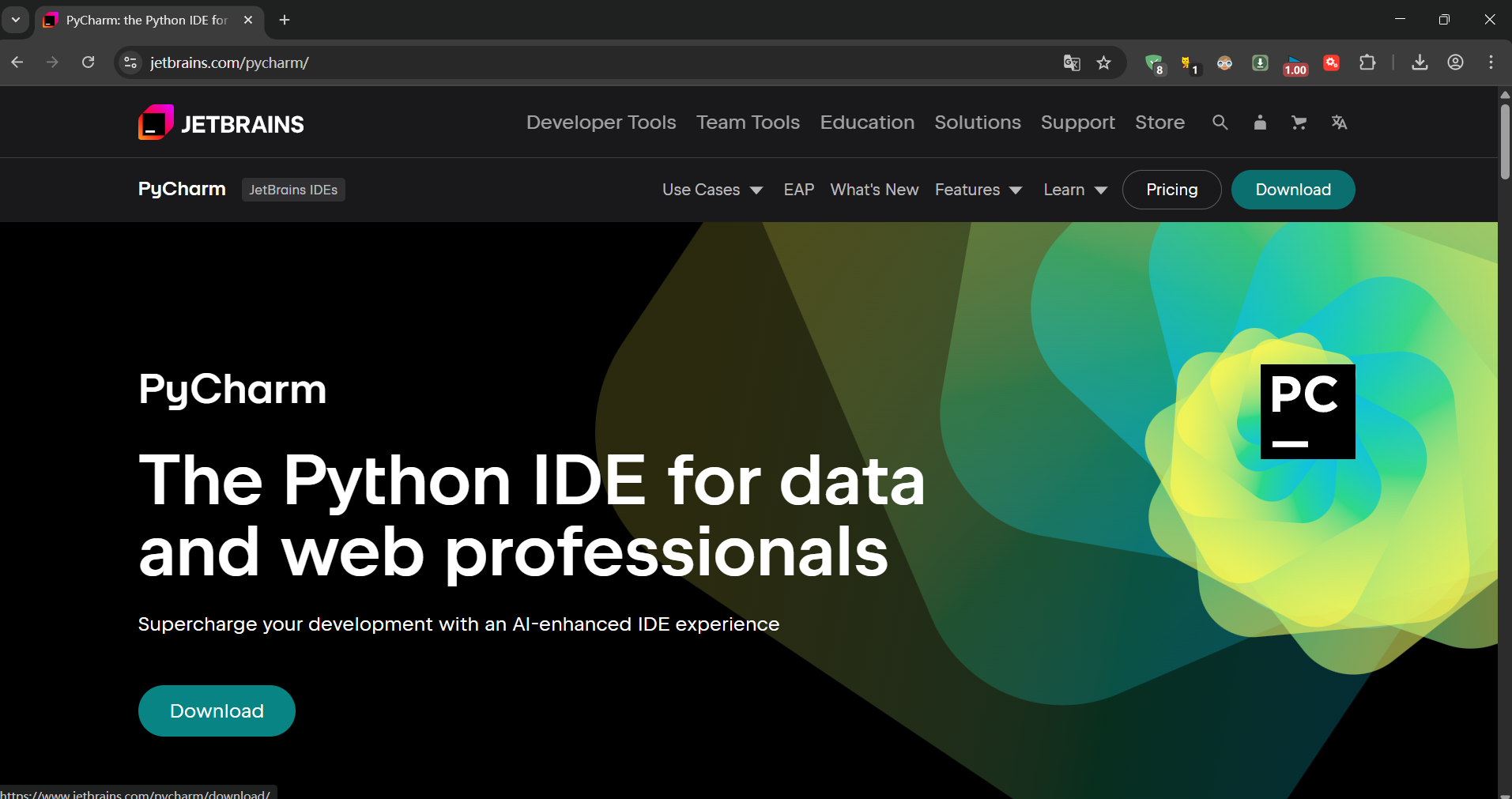The height and width of the screenshot is (799, 1512).
Task: View site information icon in address bar
Action: pyautogui.click(x=131, y=63)
